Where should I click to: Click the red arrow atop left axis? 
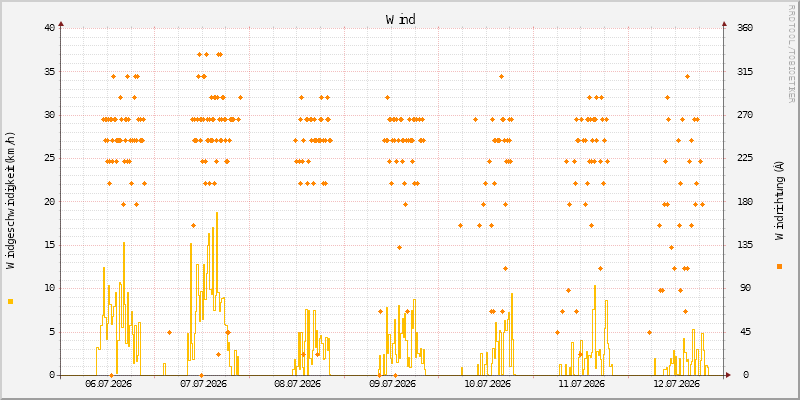click(x=61, y=23)
